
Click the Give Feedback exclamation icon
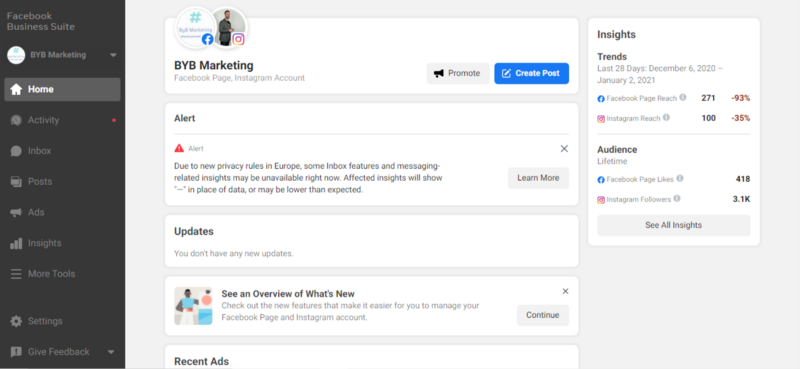[x=16, y=352]
